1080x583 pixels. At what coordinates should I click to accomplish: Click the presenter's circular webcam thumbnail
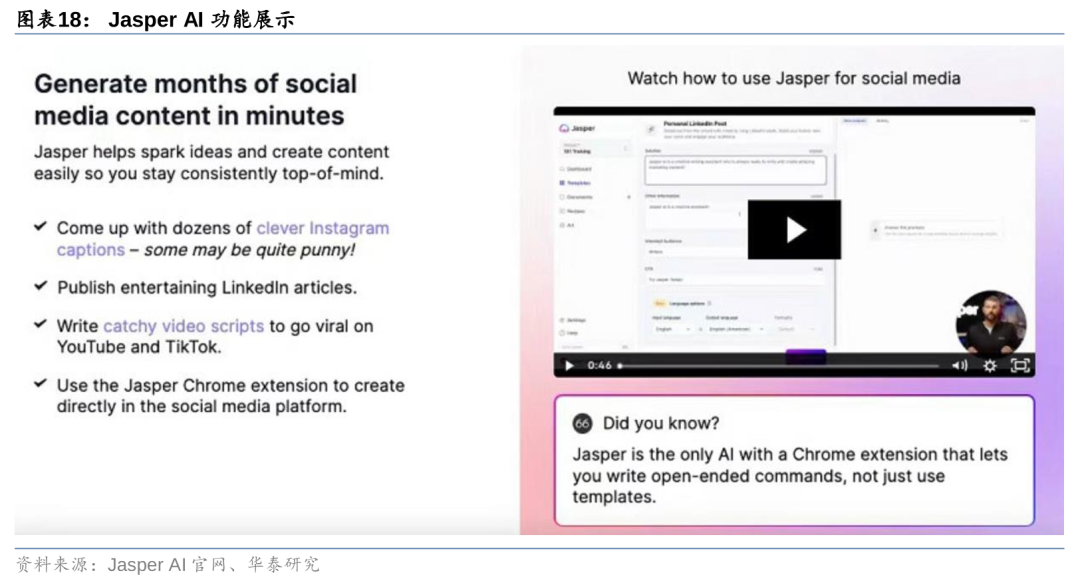991,323
